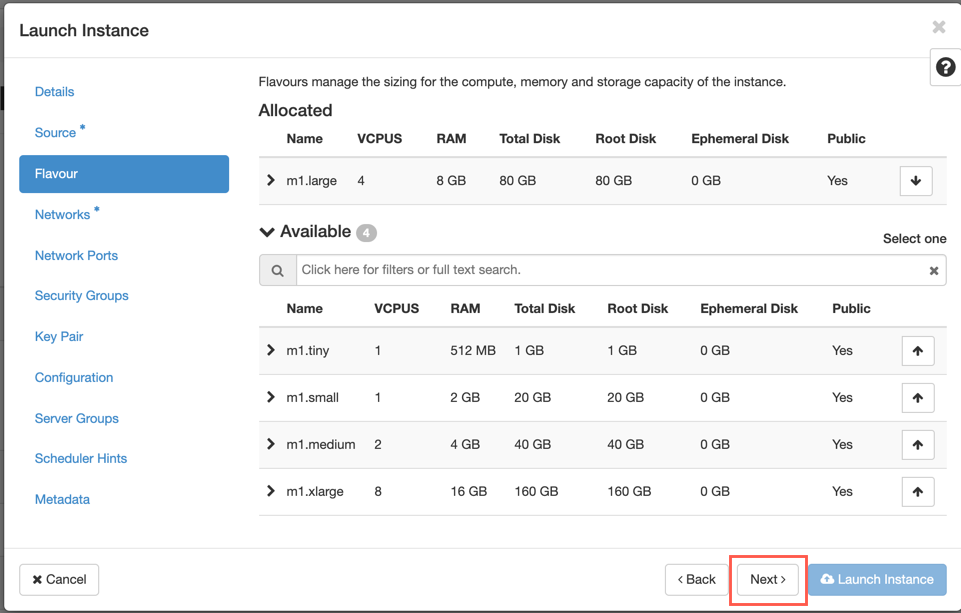Deallocate m1.large using the down arrow
The height and width of the screenshot is (613, 961).
point(916,181)
